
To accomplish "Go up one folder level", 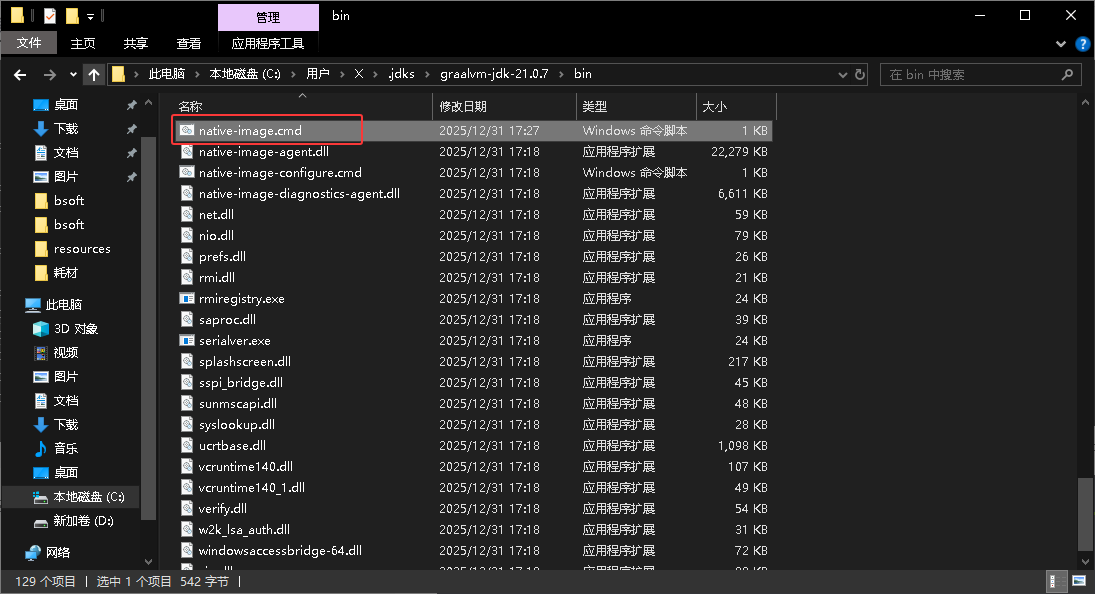I will [94, 75].
